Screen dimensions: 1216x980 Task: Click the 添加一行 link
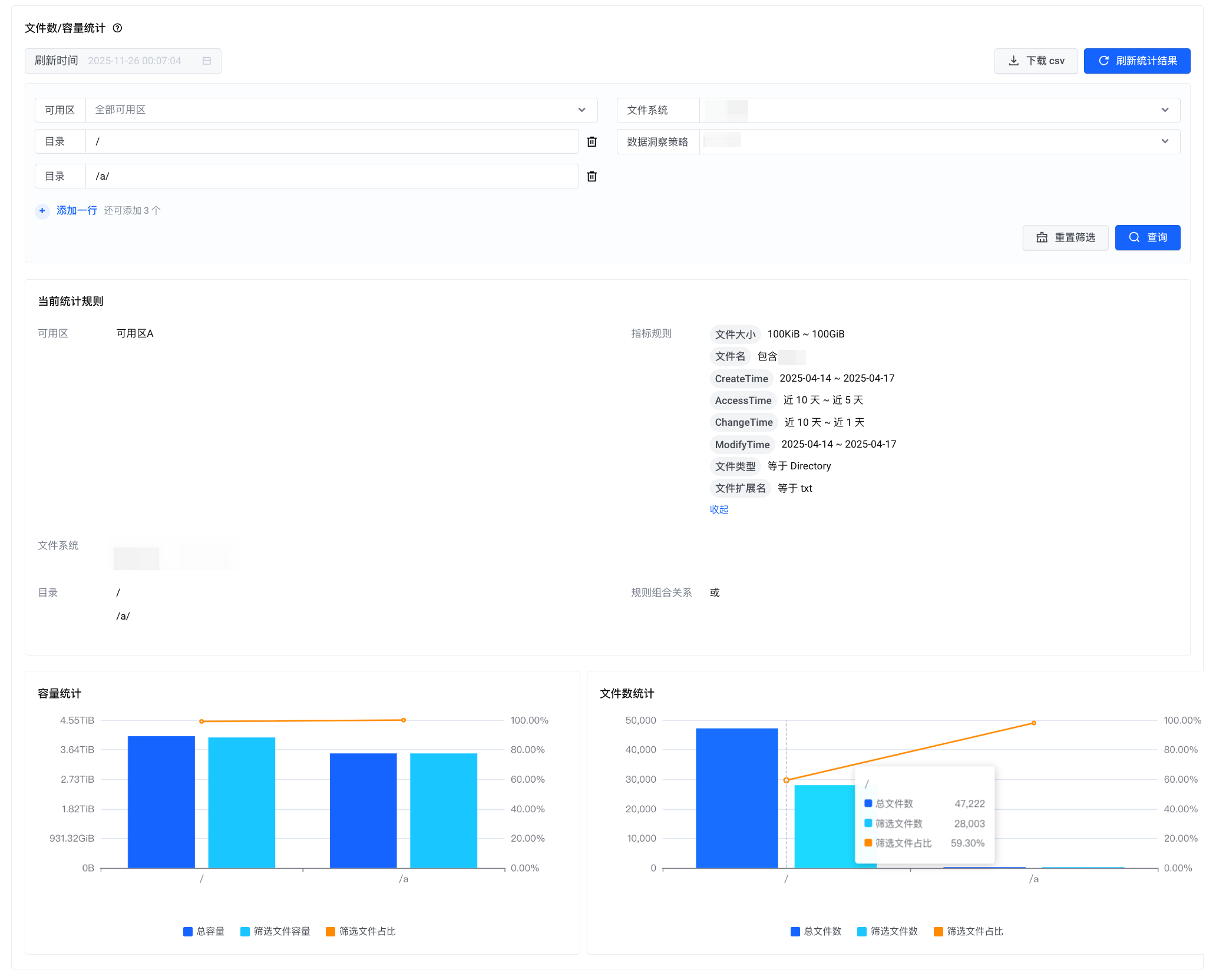click(x=77, y=211)
